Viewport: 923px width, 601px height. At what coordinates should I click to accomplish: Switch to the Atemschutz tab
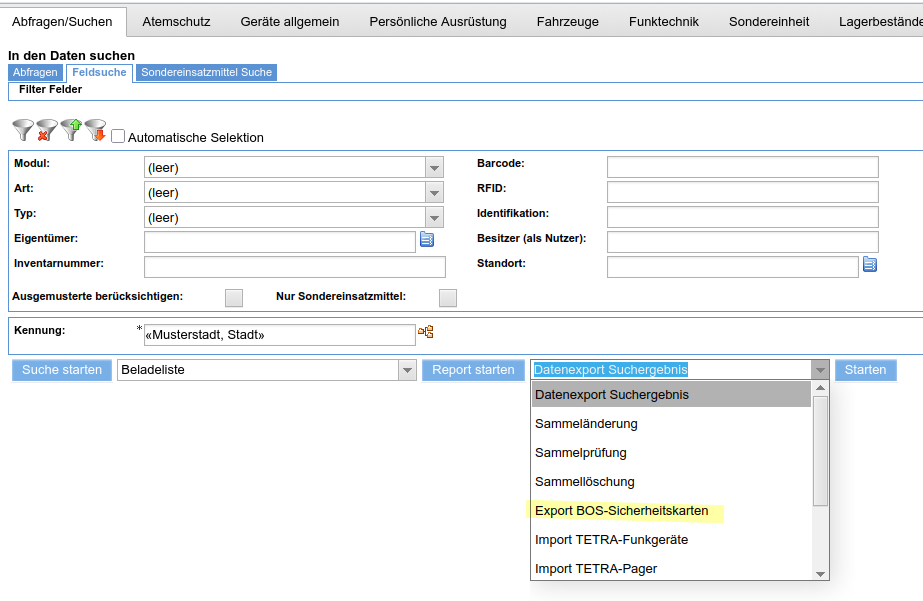pos(176,22)
